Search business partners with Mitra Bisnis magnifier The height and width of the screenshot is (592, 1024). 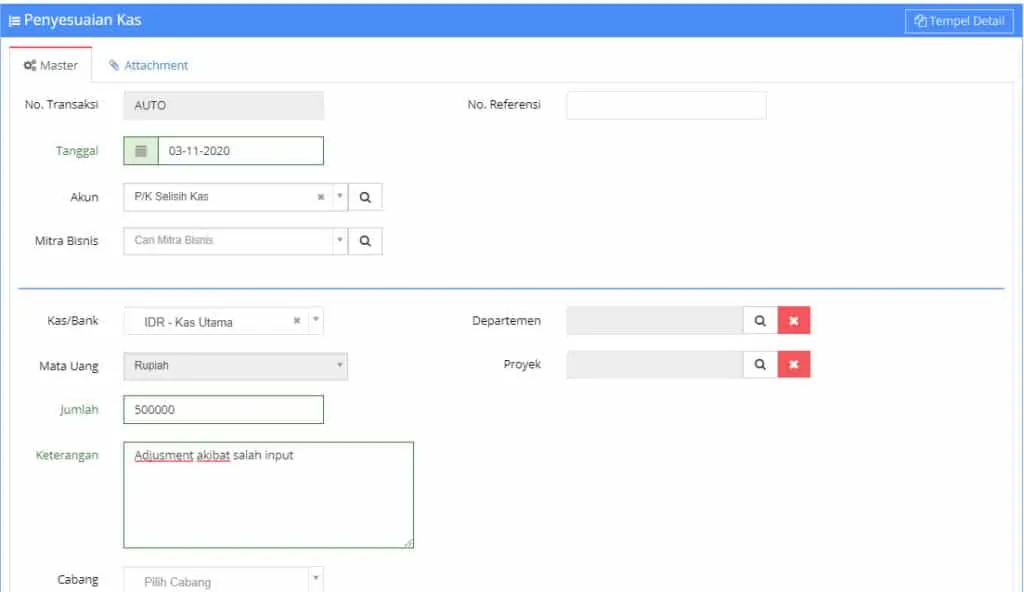tap(365, 240)
